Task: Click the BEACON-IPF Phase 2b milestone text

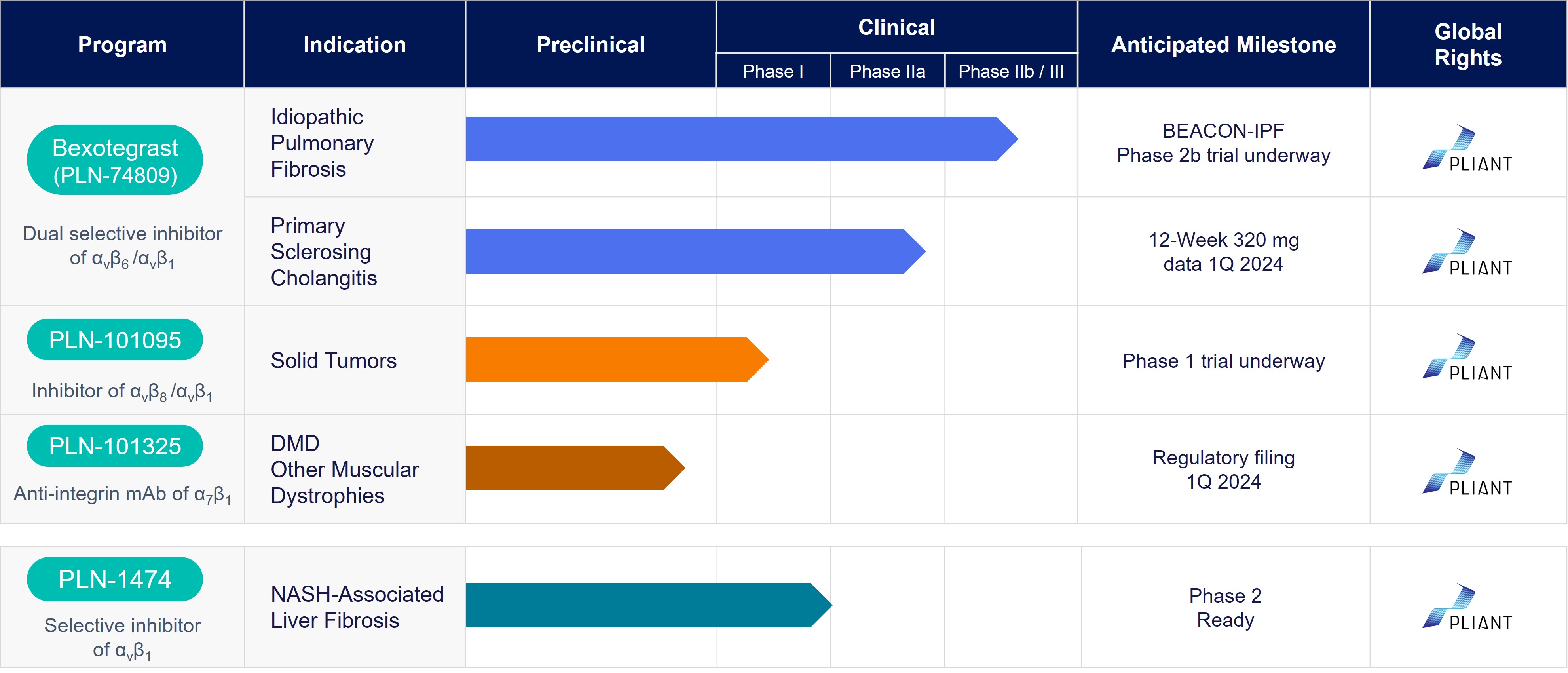Action: (1223, 143)
